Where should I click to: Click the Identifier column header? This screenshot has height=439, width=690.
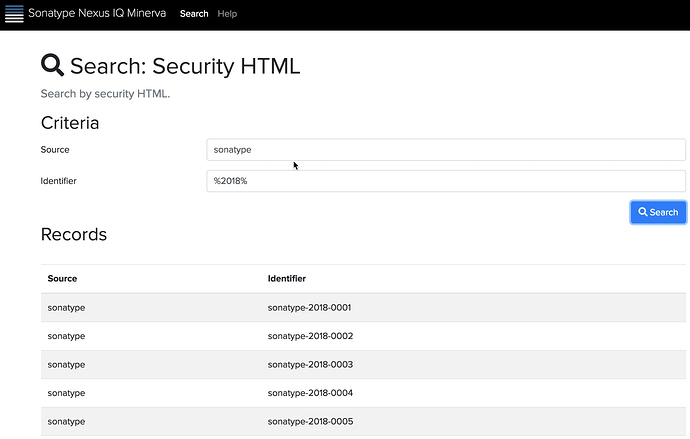pyautogui.click(x=286, y=278)
